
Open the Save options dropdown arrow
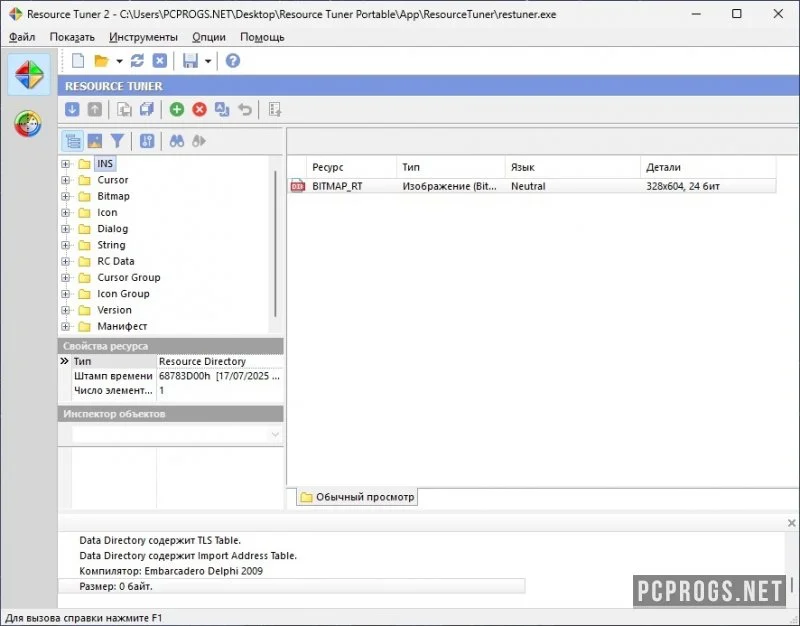click(x=208, y=61)
